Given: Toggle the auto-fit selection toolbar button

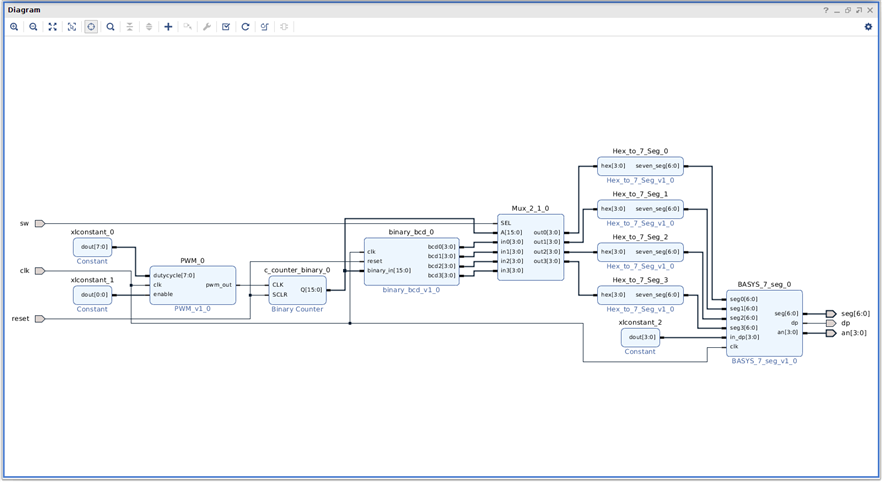Looking at the screenshot, I should click(91, 27).
